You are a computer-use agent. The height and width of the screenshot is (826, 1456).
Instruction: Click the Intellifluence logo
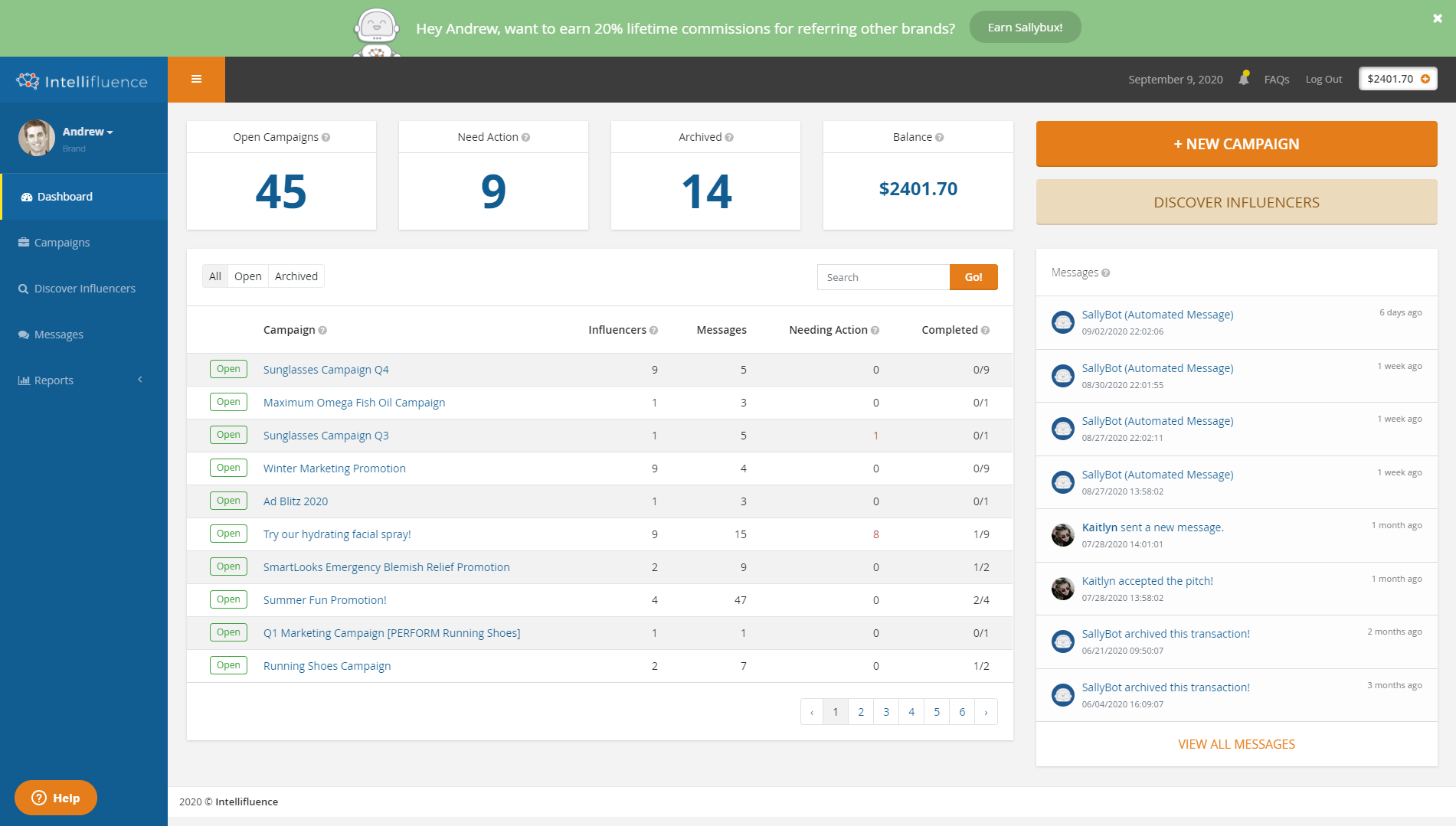pos(83,81)
